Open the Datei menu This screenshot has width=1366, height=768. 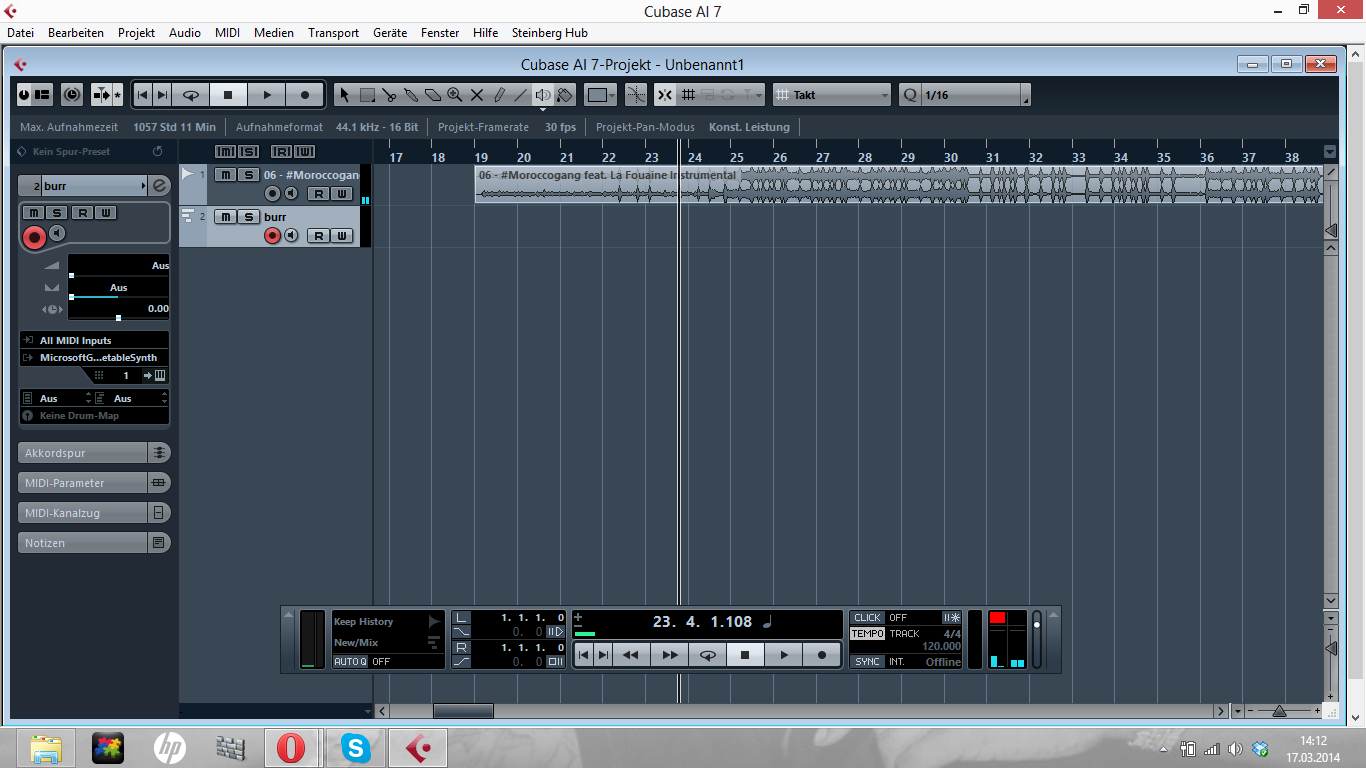click(x=20, y=33)
